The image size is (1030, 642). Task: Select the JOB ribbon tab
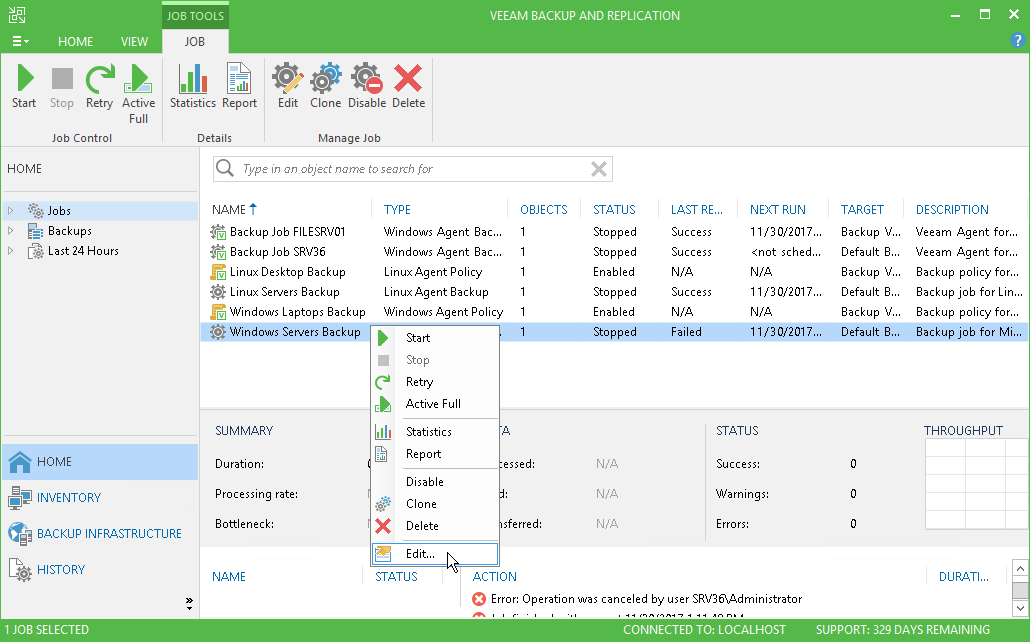(194, 41)
